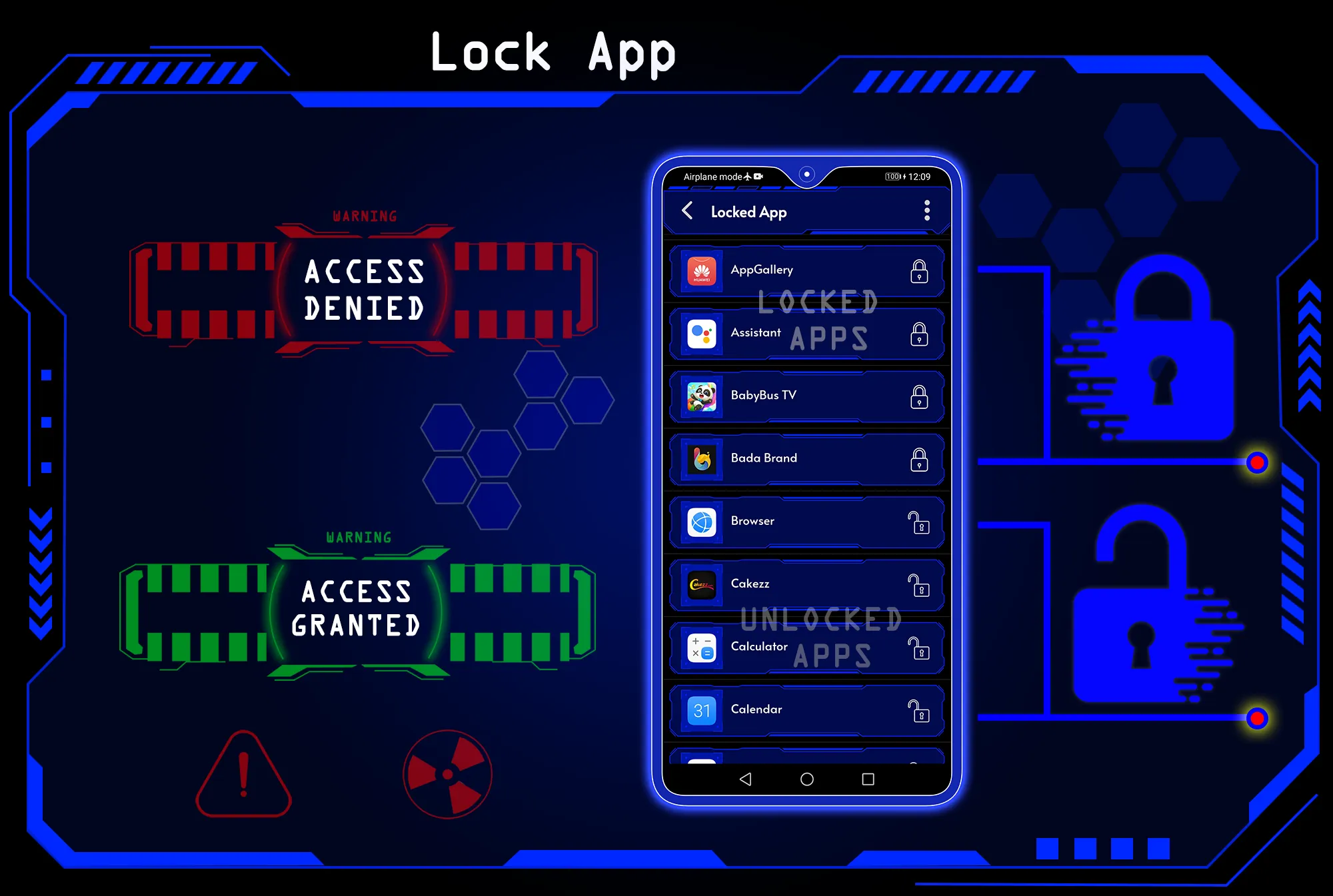The height and width of the screenshot is (896, 1333).
Task: Select the Locked App screen title
Action: point(749,211)
